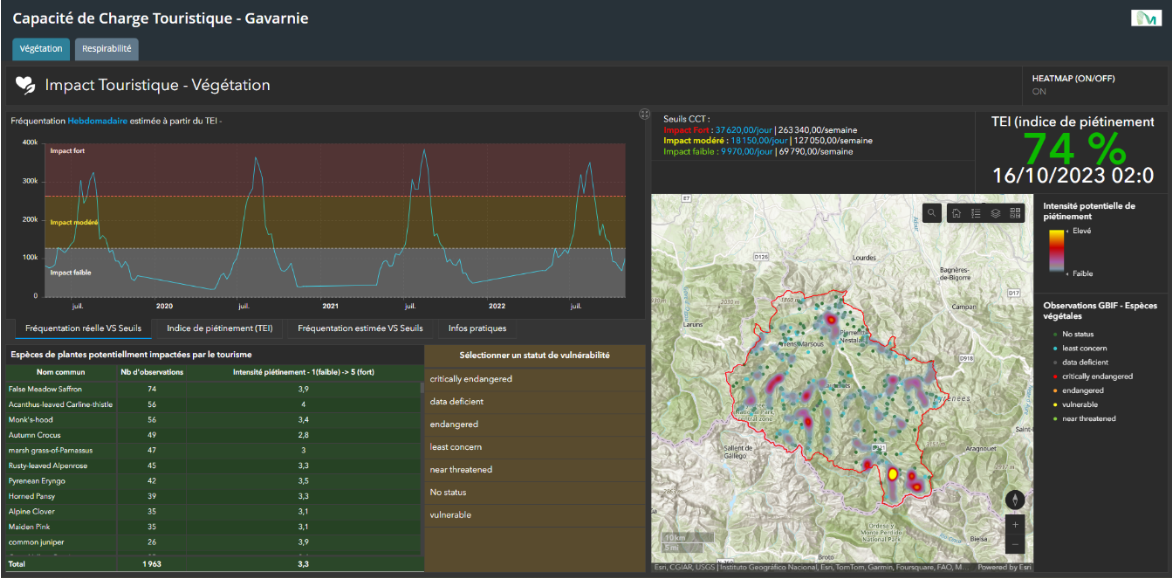The image size is (1172, 578).
Task: Select the Rusty-leaved Alpenrose row
Action: [x=212, y=465]
